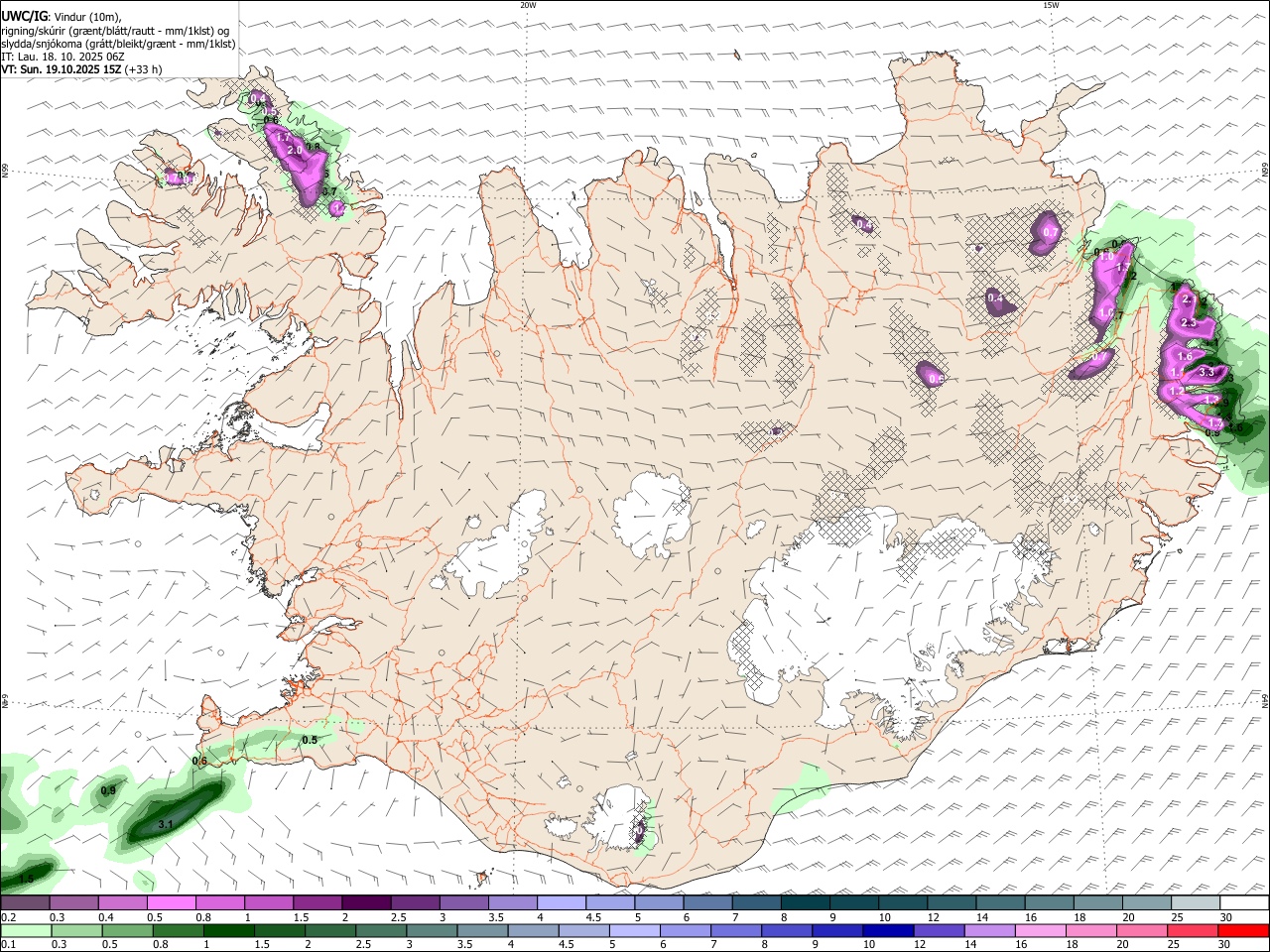Image resolution: width=1270 pixels, height=952 pixels.
Task: Select the violet 12–14 rain legend swatch
Action: pos(940,930)
